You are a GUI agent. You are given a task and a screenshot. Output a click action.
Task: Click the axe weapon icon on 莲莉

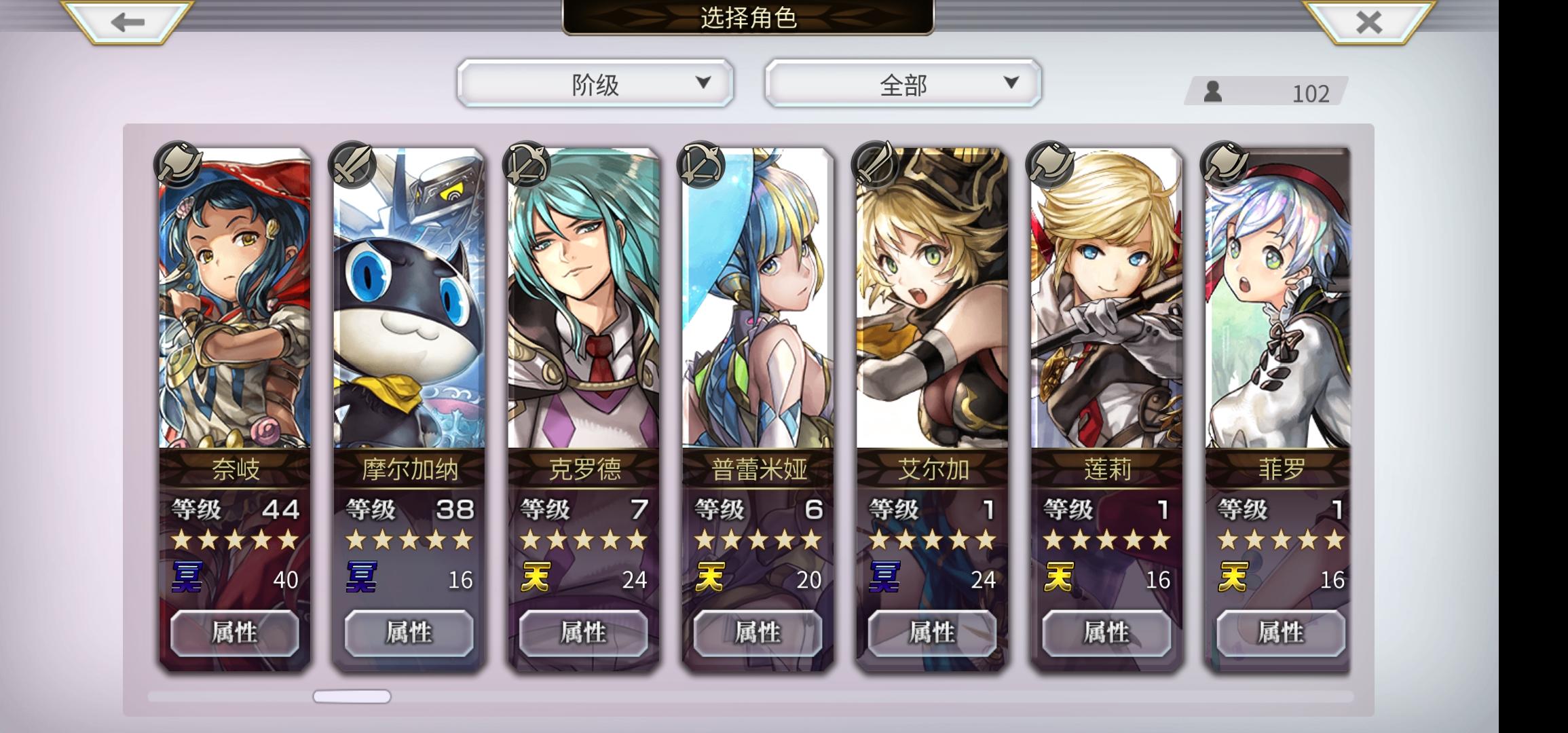1050,164
